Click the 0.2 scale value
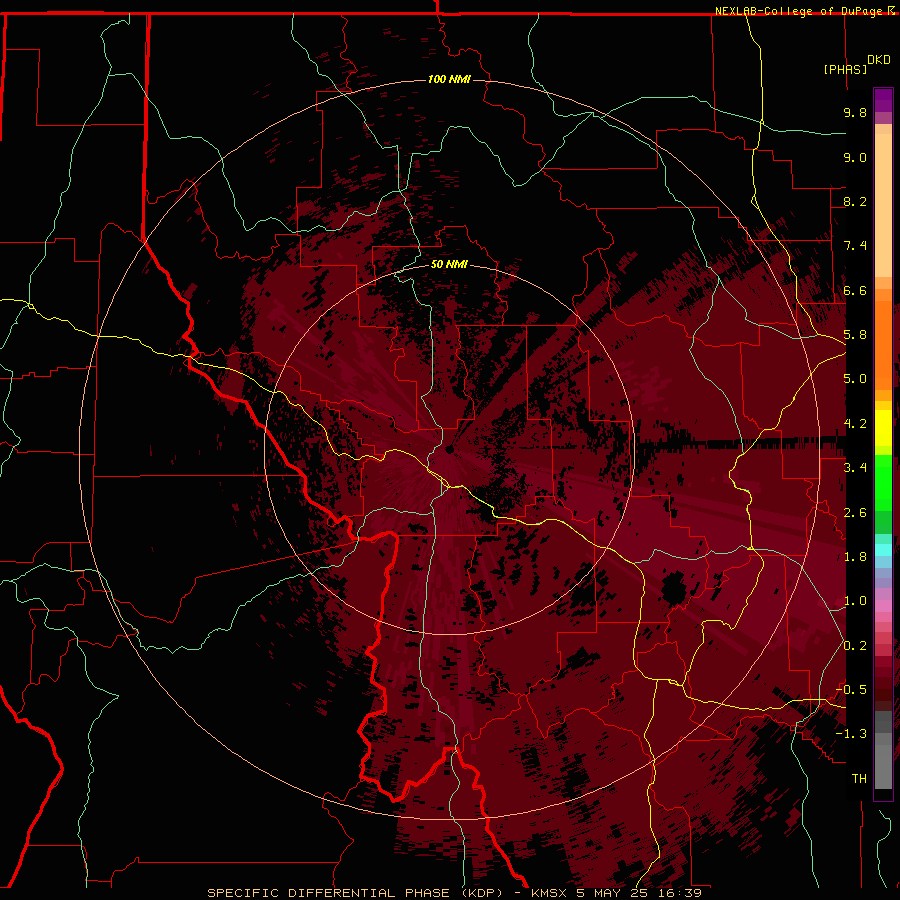The width and height of the screenshot is (900, 900). click(x=855, y=646)
